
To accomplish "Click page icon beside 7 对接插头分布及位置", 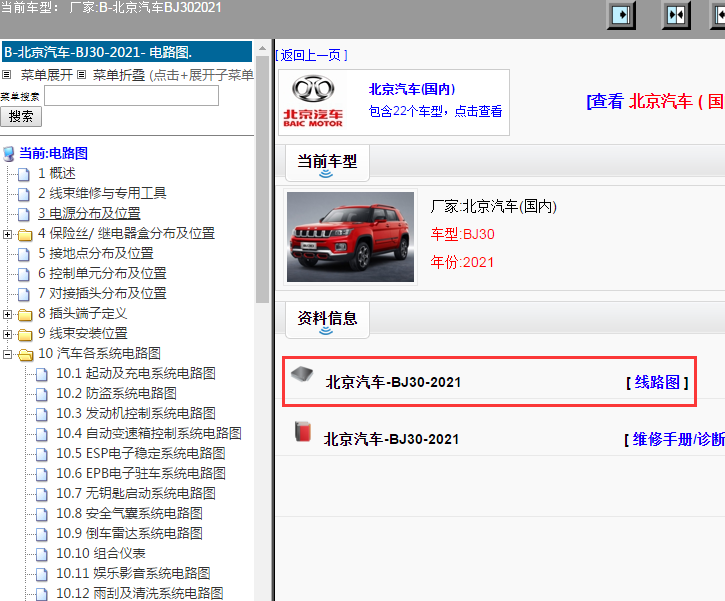I will click(x=24, y=294).
